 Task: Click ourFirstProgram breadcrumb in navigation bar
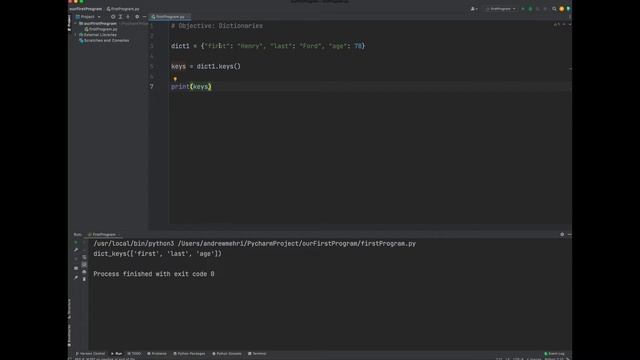85,9
